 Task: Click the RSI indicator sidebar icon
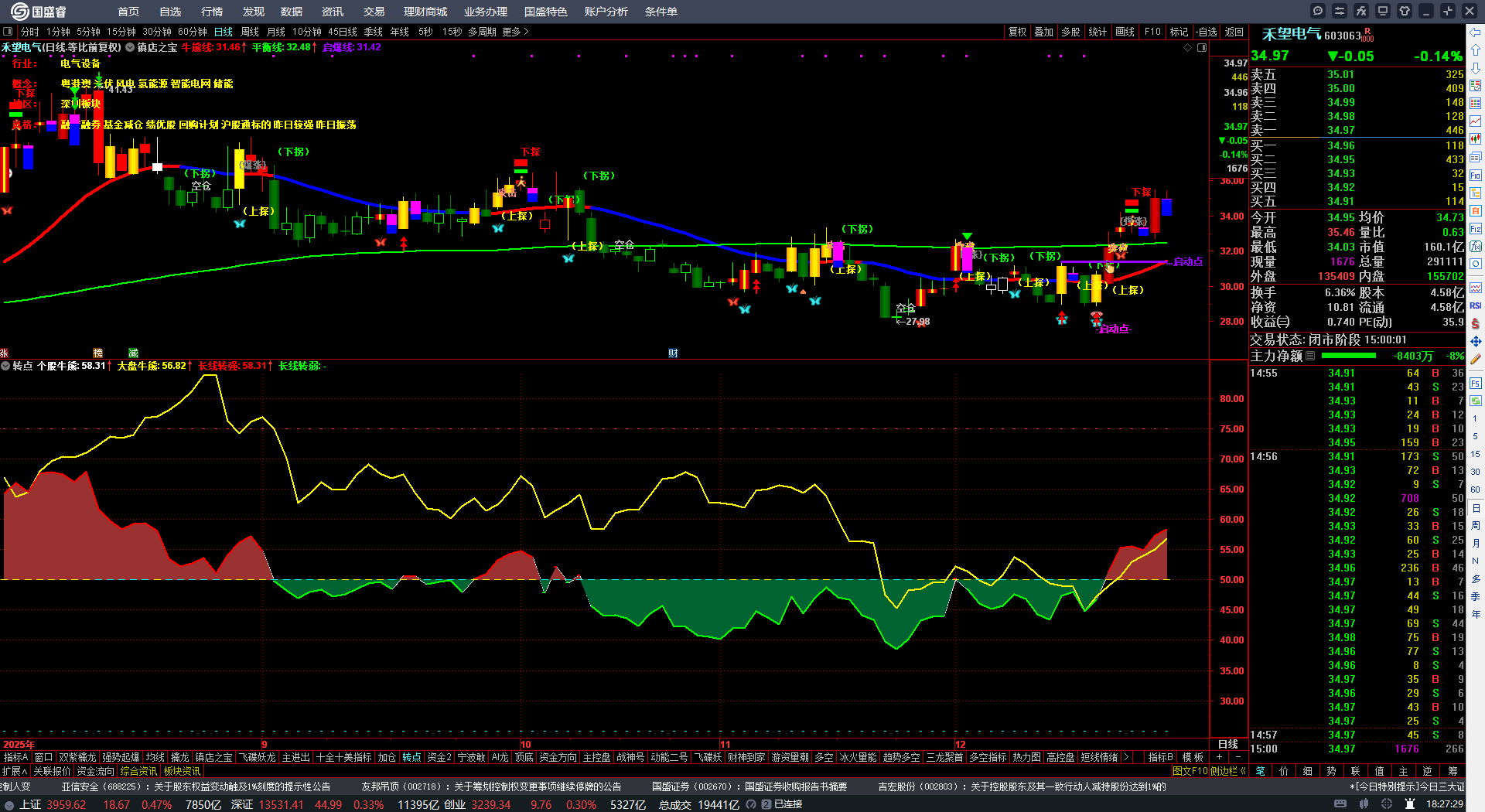1476,305
